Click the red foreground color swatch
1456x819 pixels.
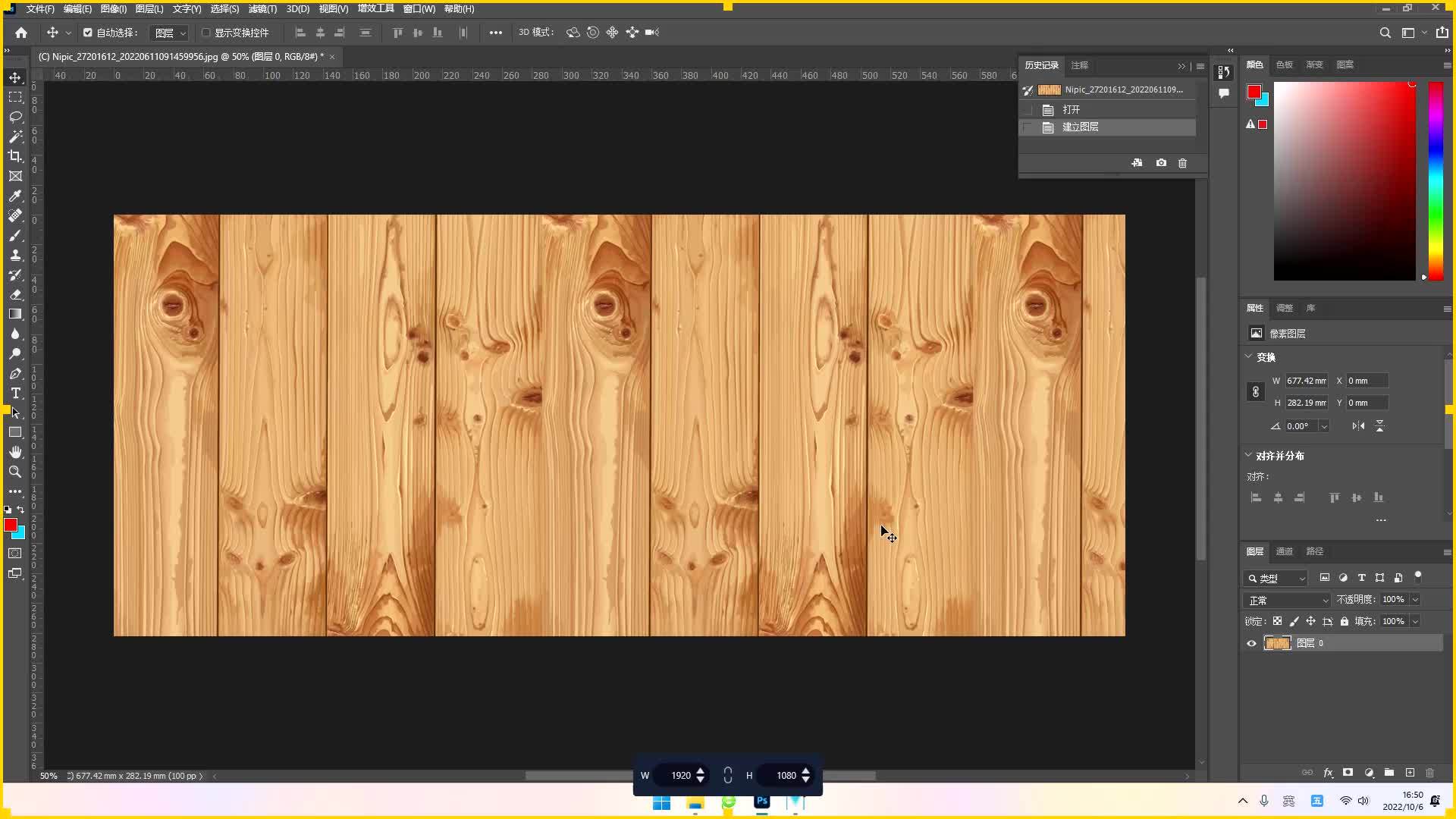coord(11,525)
